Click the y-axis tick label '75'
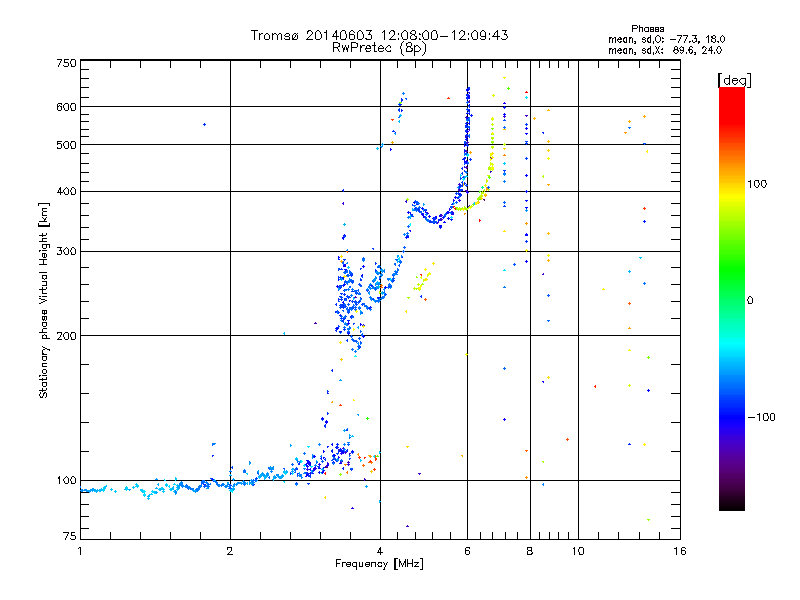This screenshot has width=800, height=600. (70, 536)
